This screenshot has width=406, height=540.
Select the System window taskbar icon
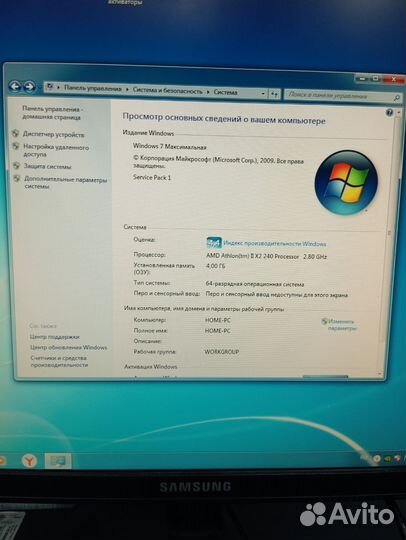coord(58,461)
